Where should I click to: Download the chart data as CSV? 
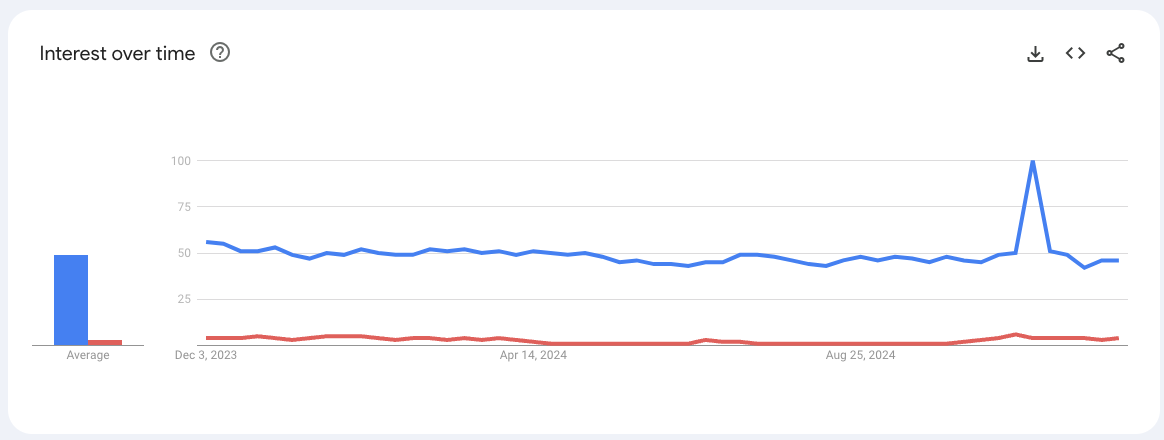pyautogui.click(x=1035, y=54)
